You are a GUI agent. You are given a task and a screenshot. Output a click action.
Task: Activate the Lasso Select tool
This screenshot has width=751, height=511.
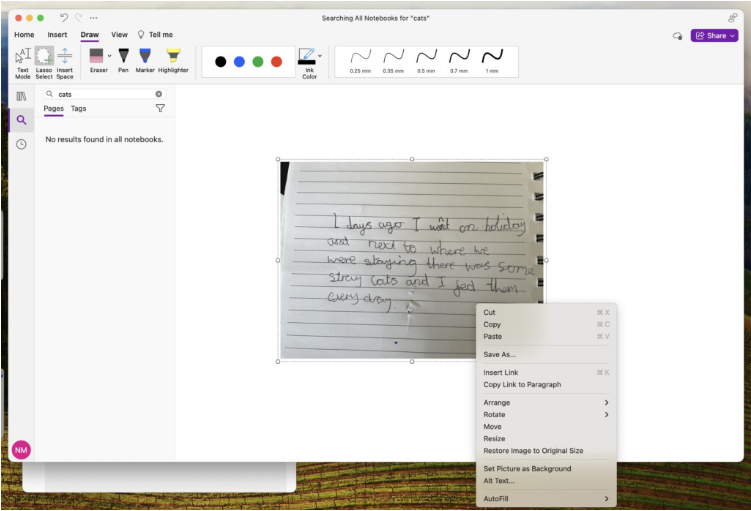[44, 60]
